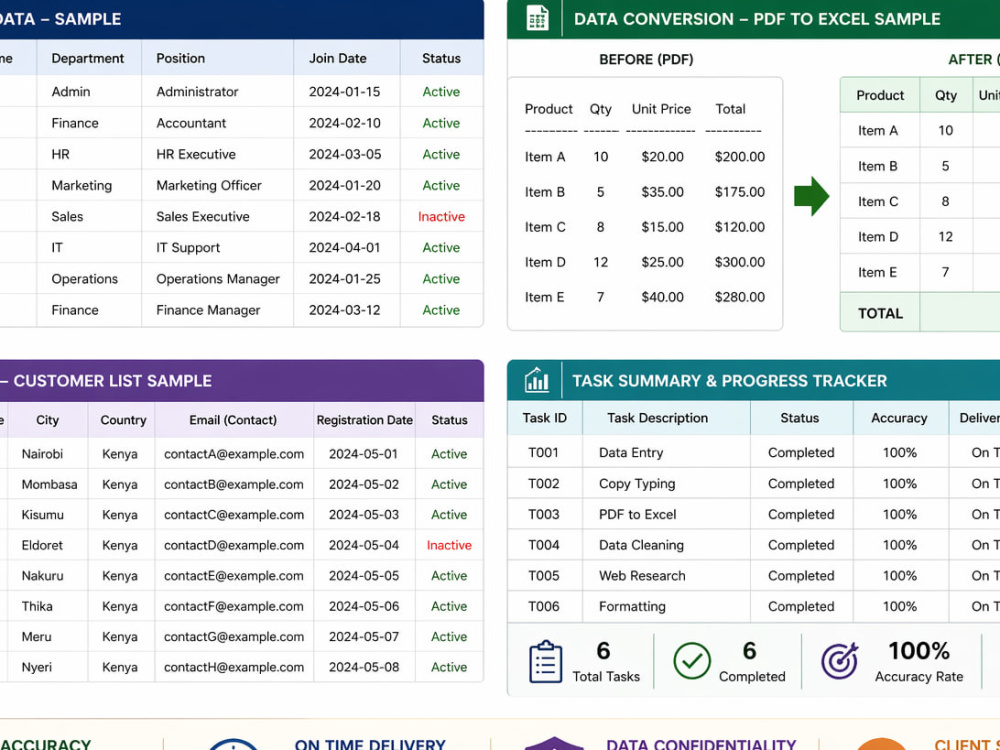
Task: Click the 'Web Research' task description
Action: point(642,575)
